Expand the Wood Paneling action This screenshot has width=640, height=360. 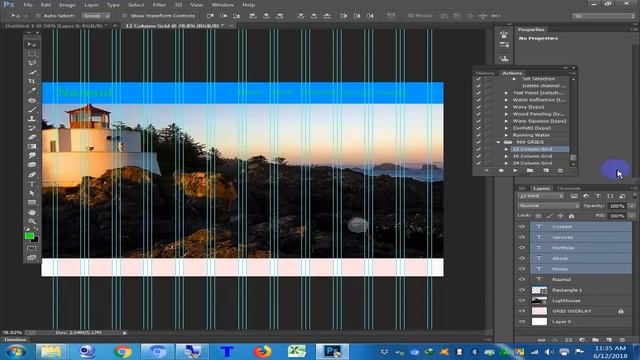point(506,114)
